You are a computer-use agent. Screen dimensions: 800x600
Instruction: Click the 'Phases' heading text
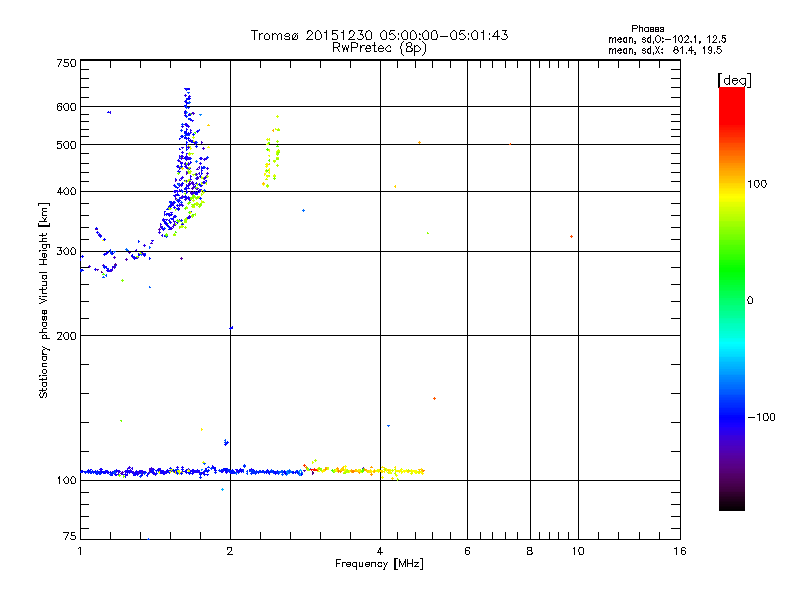(x=647, y=29)
